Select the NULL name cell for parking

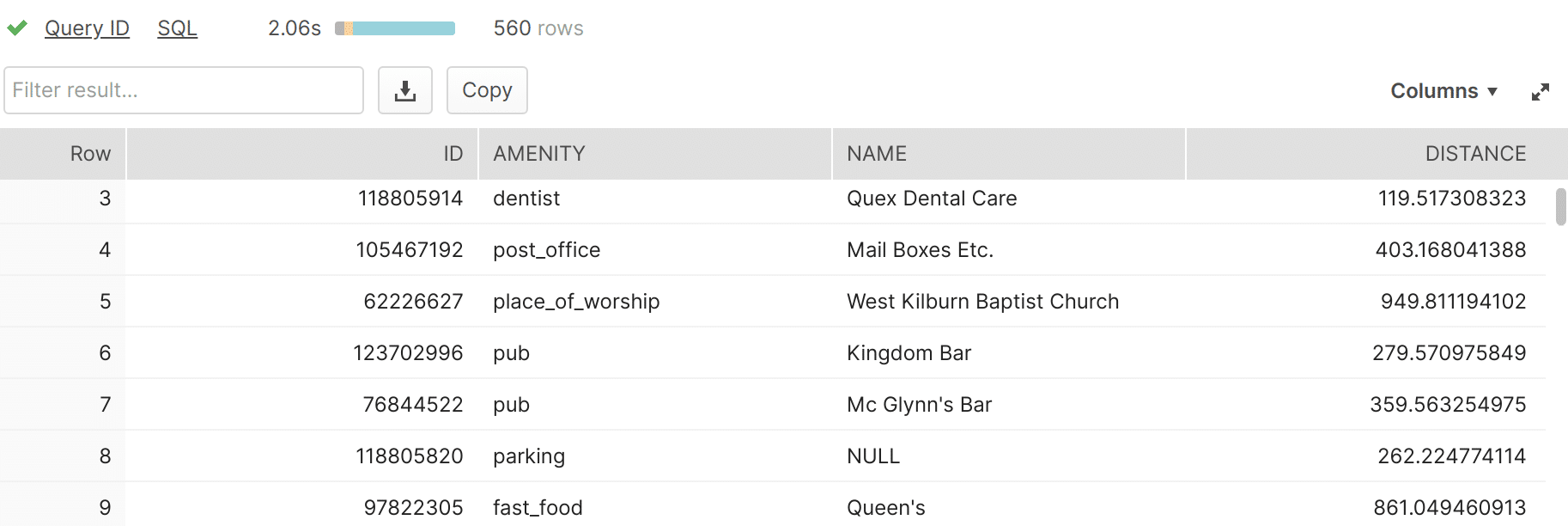tap(1009, 456)
